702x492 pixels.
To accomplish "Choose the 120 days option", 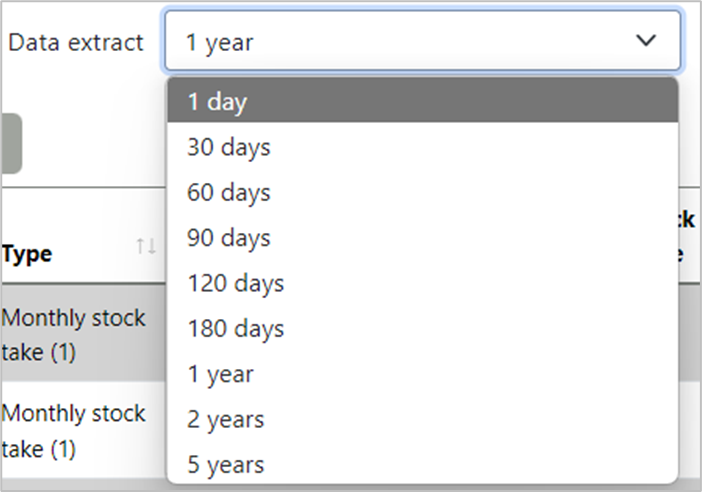I will tap(422, 283).
